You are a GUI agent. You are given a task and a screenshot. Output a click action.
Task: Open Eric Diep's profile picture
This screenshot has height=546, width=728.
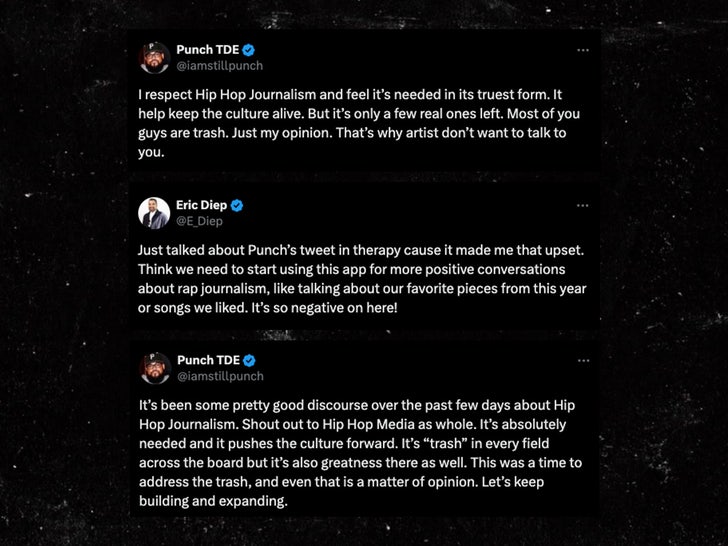click(153, 213)
